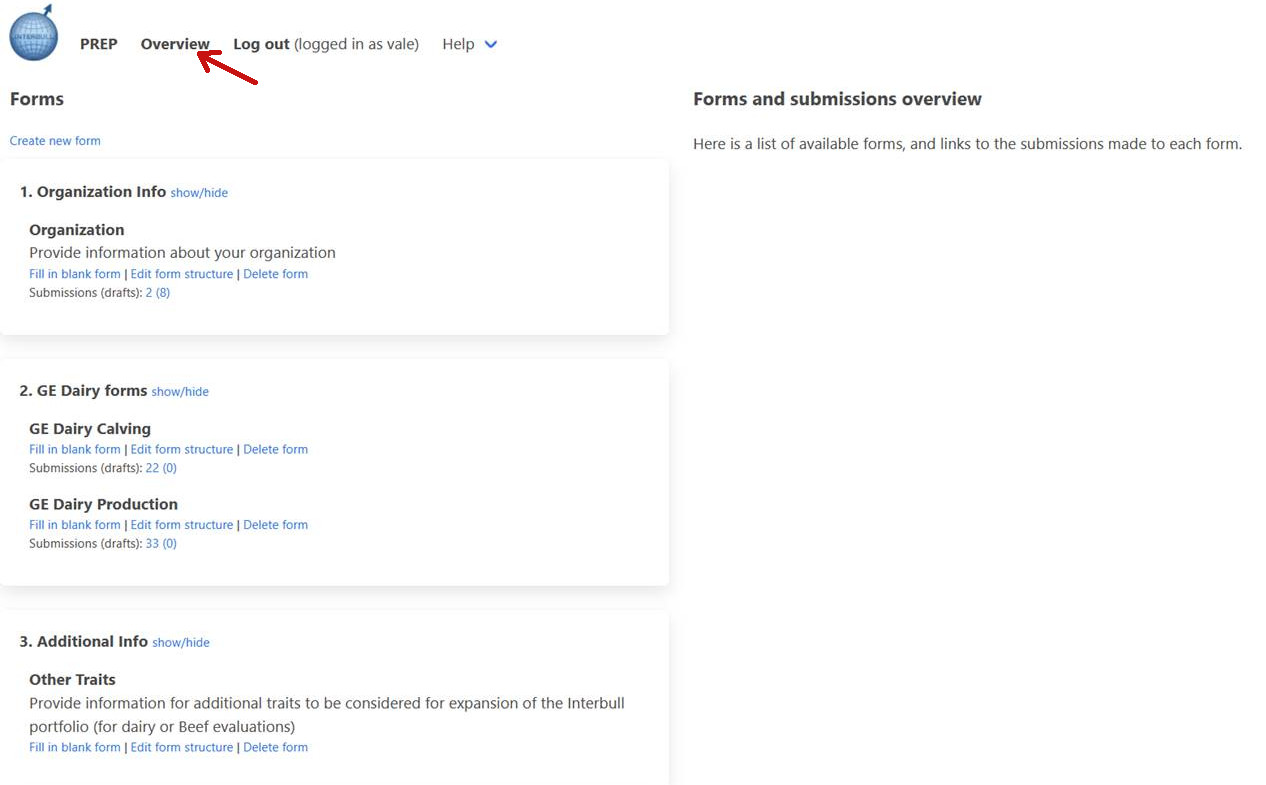The image size is (1266, 785).
Task: Go to the Overview page
Action: 175,44
